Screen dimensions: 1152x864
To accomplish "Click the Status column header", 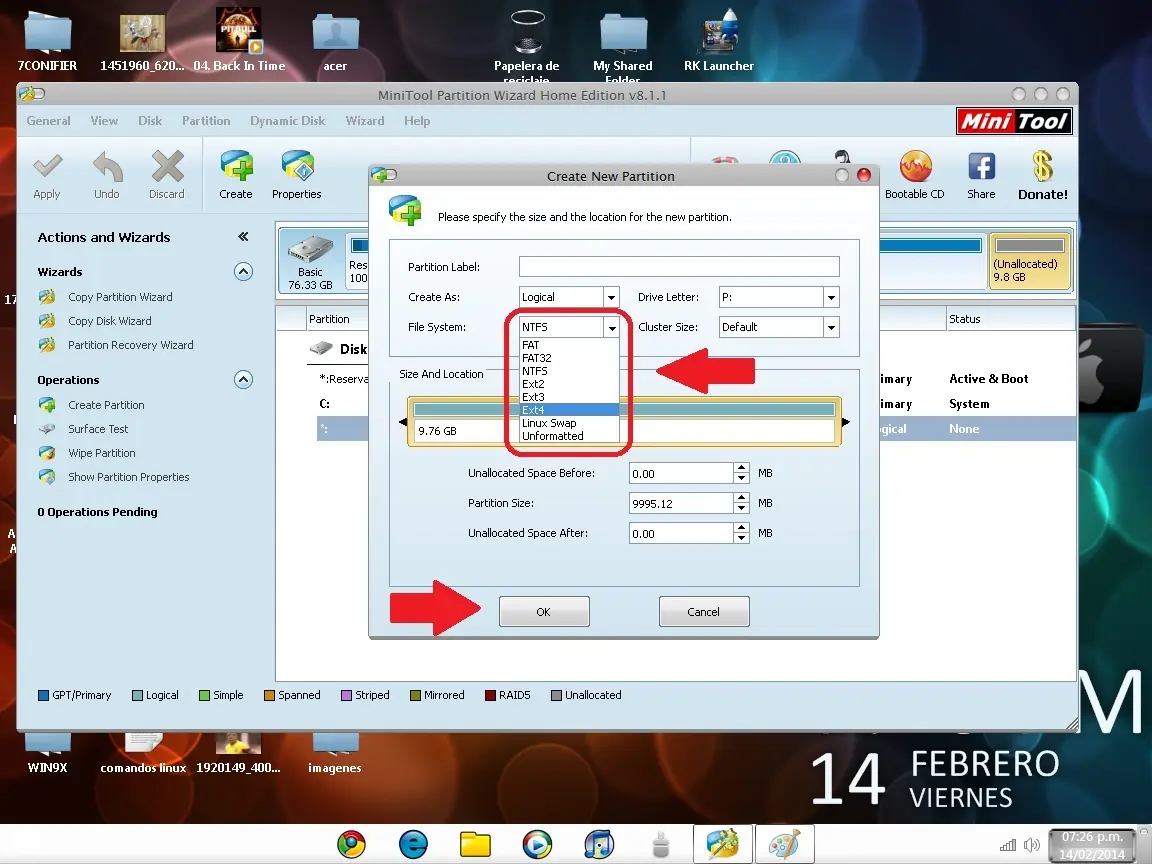I will 1011,319.
